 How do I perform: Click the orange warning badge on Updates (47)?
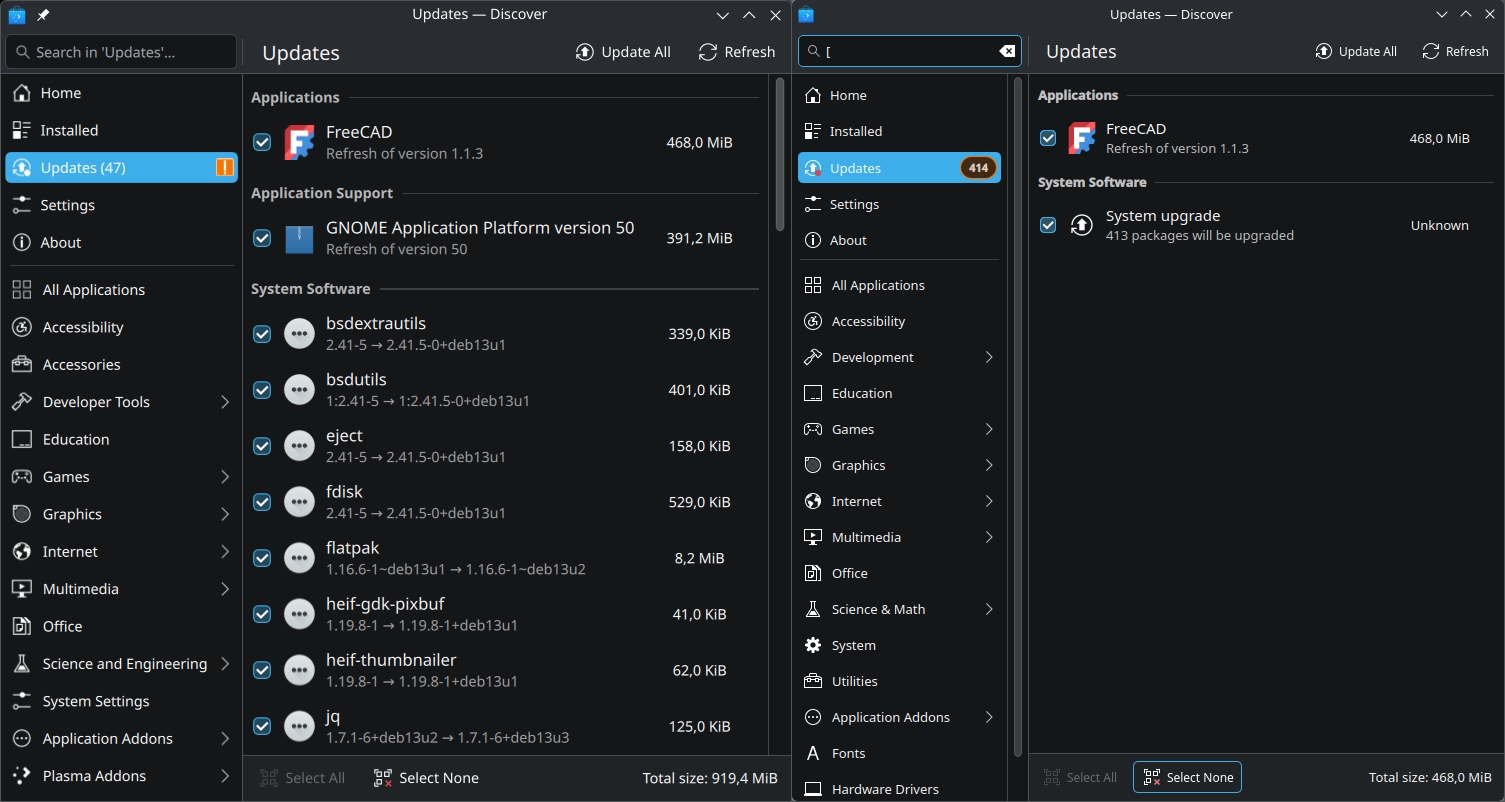click(225, 168)
